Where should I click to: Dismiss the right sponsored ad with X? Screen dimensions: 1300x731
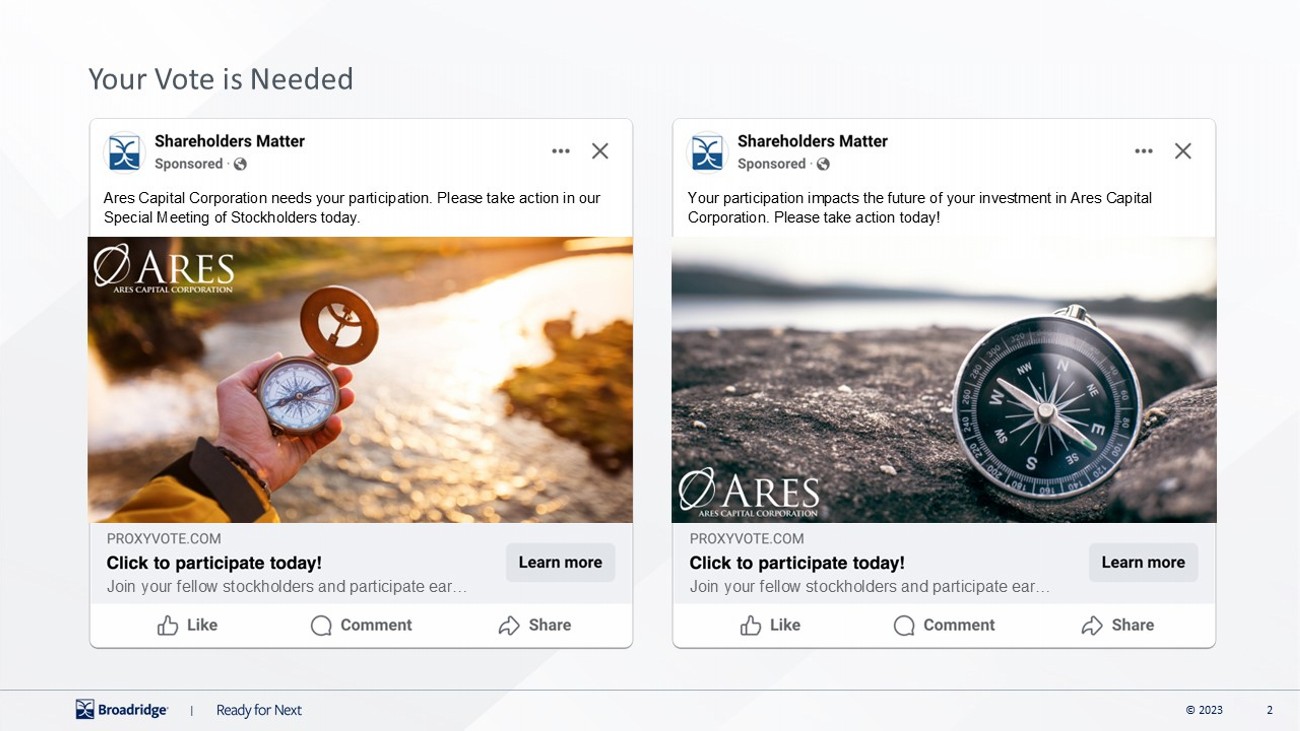pos(1183,151)
